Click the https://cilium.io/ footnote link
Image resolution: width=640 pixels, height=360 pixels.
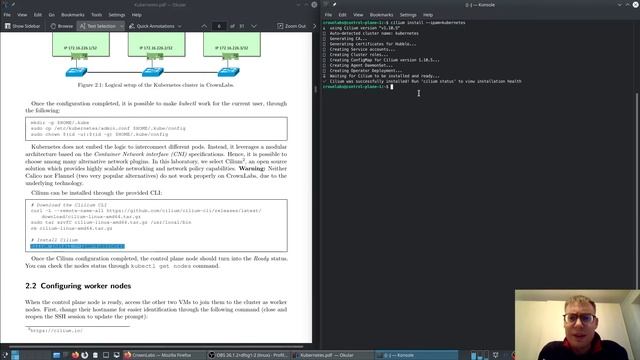tap(56, 331)
